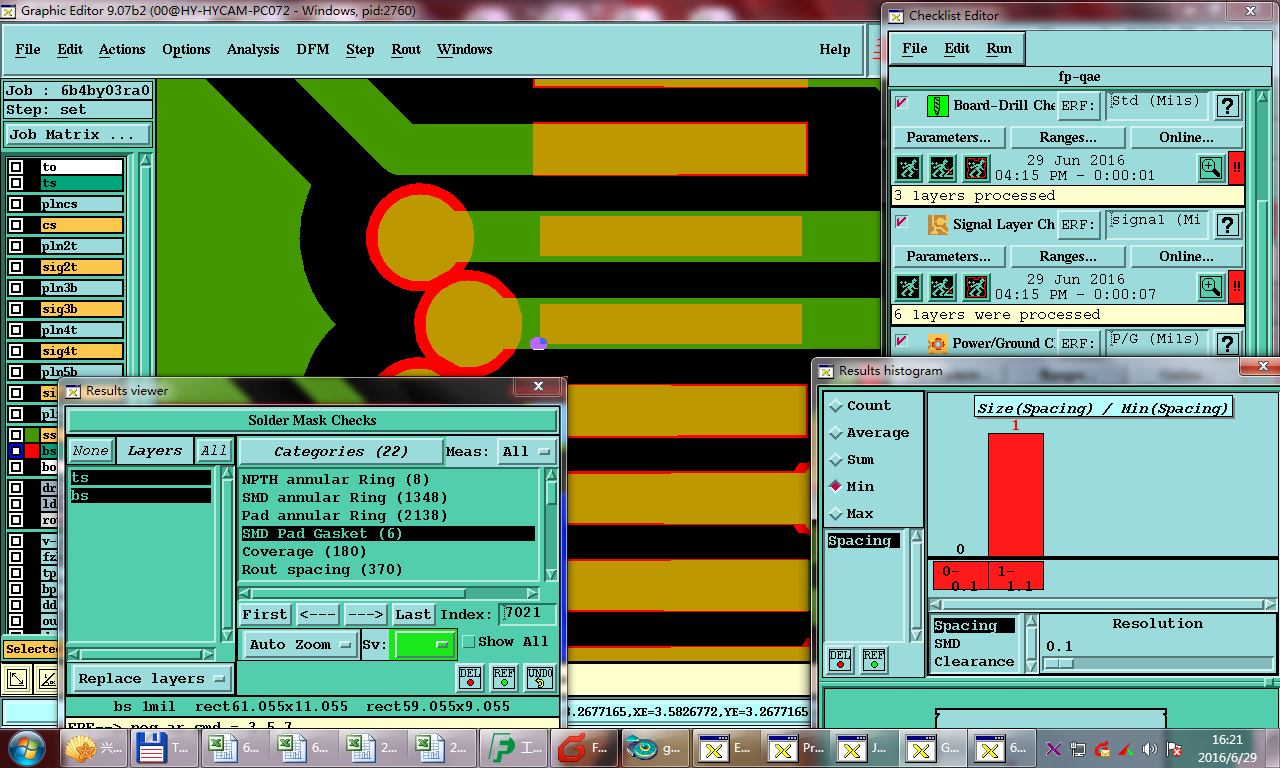Open File menu in Graphic Editor
The width and height of the screenshot is (1280, 768).
(28, 50)
